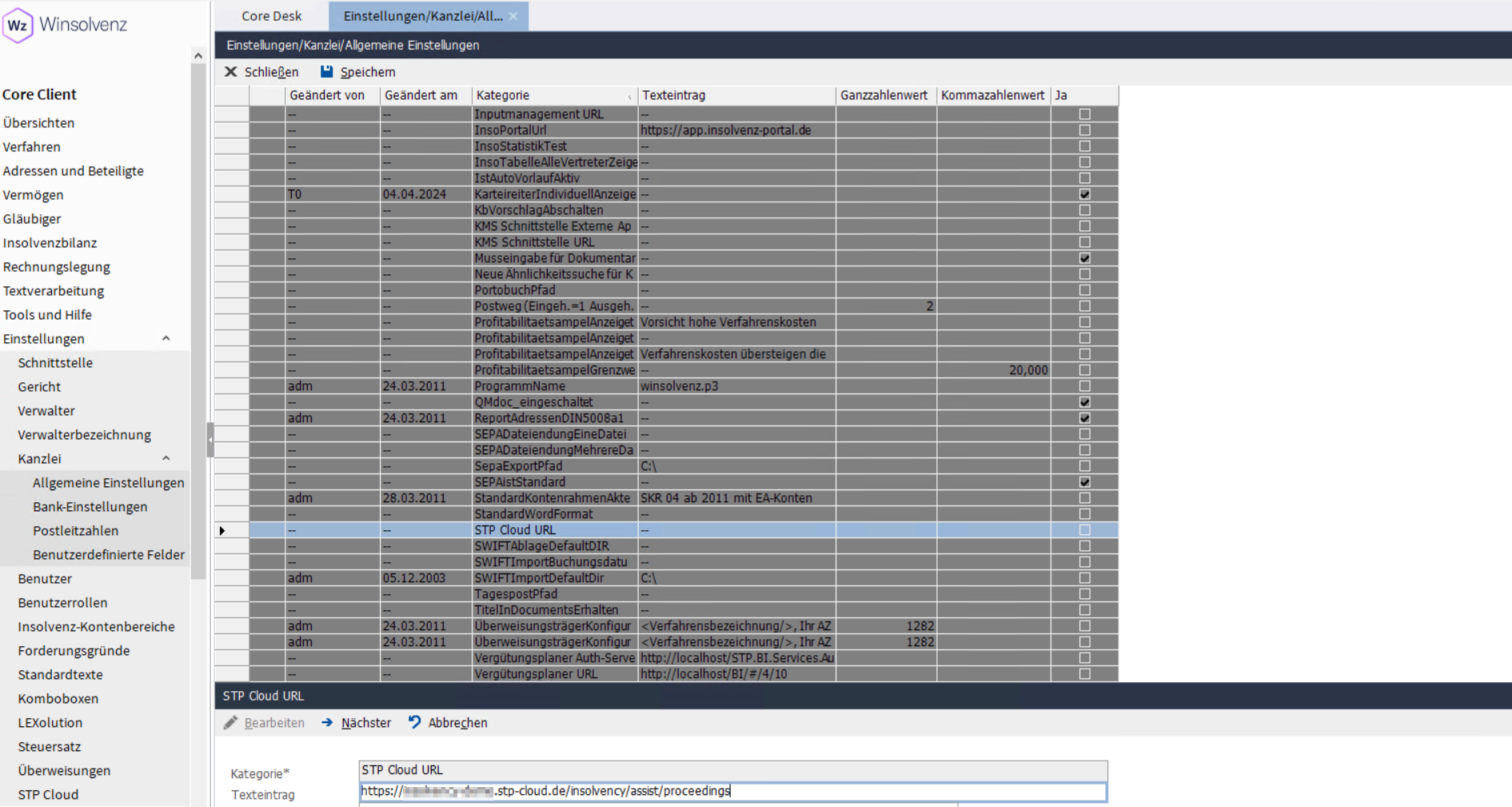Collapse the Einstellungen section in sidebar
1512x807 pixels.
coord(166,339)
